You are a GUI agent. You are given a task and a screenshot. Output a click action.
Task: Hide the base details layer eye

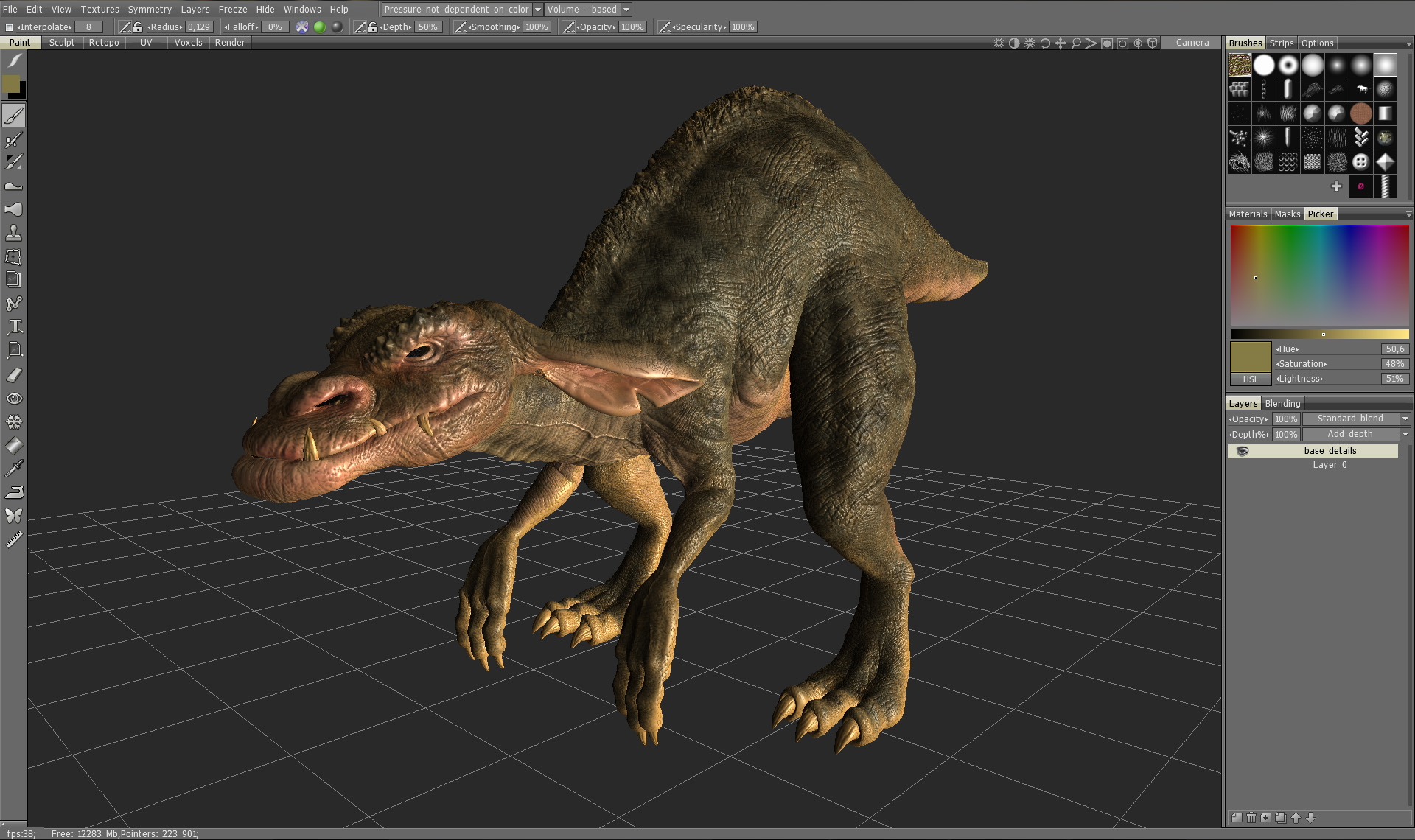click(x=1243, y=451)
